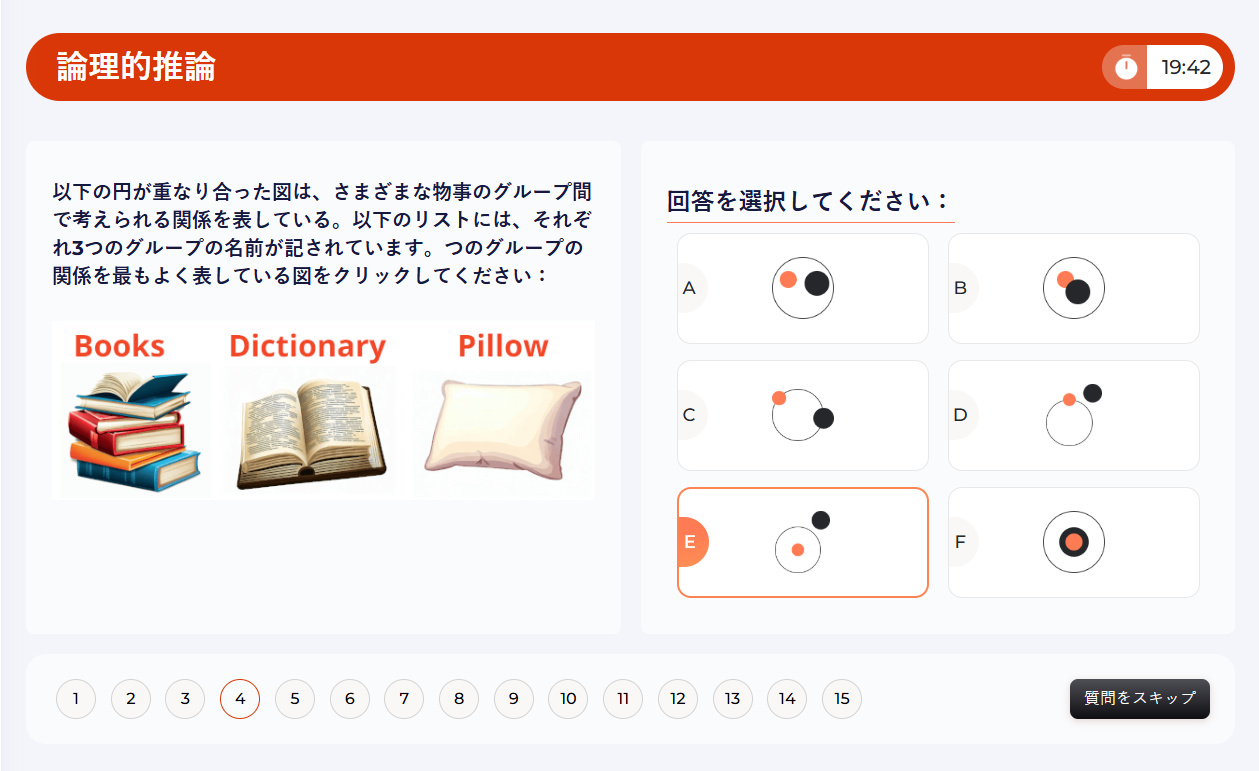Image resolution: width=1259 pixels, height=771 pixels.
Task: Click the 19:42 countdown timer display
Action: (x=1185, y=67)
